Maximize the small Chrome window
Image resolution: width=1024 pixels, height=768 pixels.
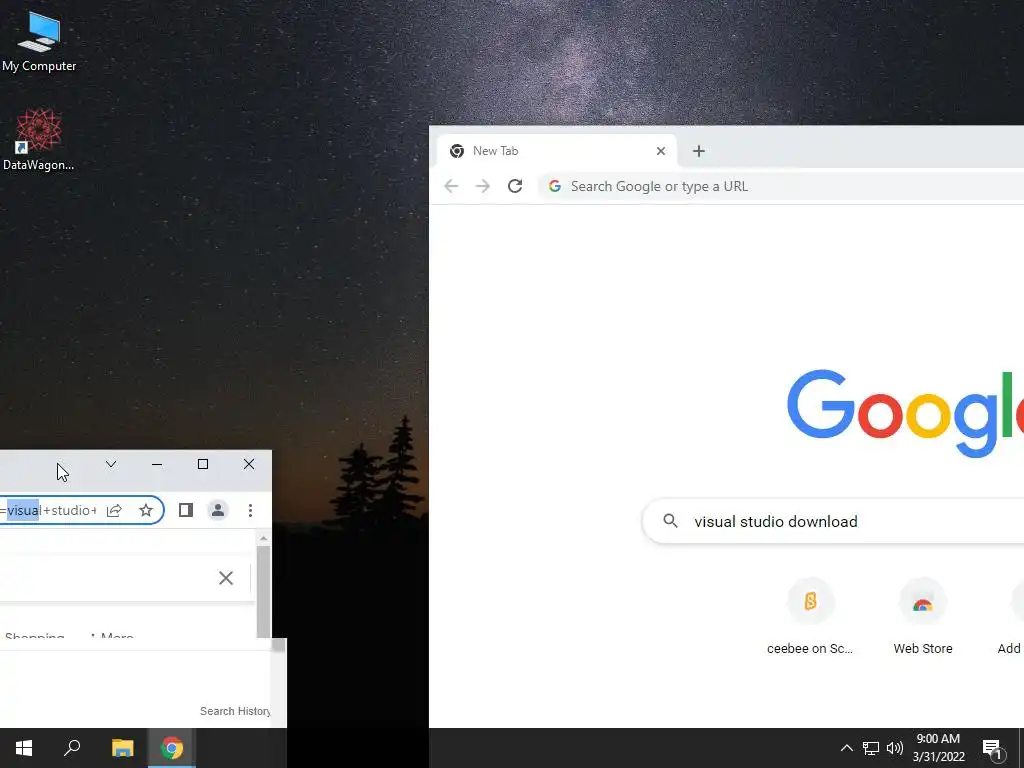203,464
